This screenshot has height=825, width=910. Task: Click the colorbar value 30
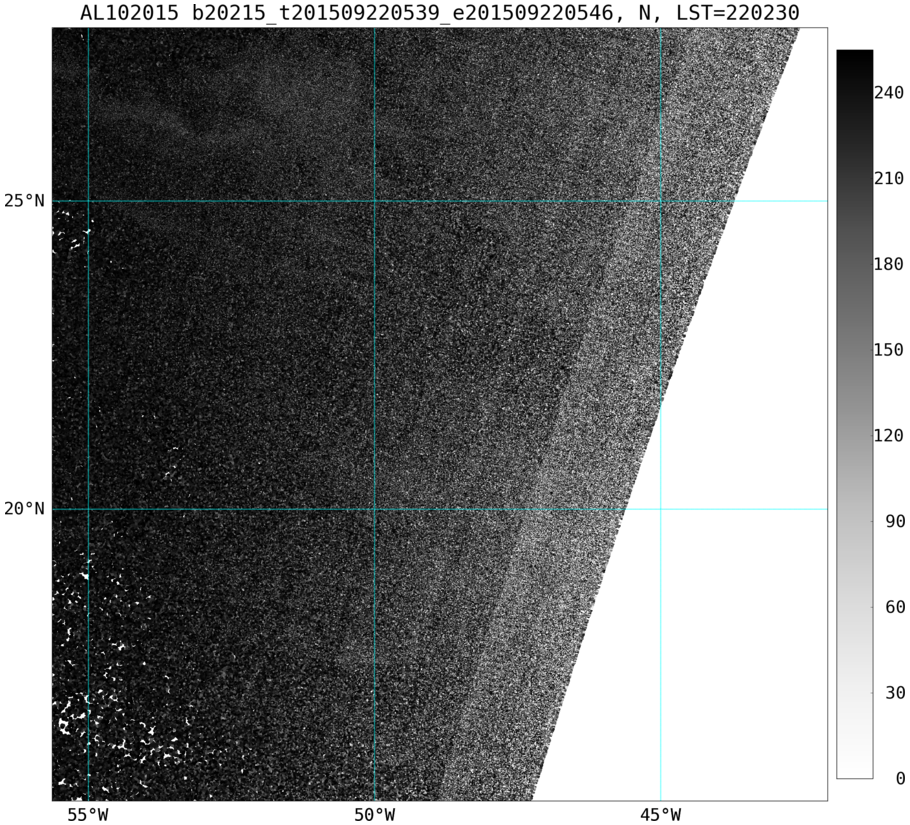[x=895, y=692]
